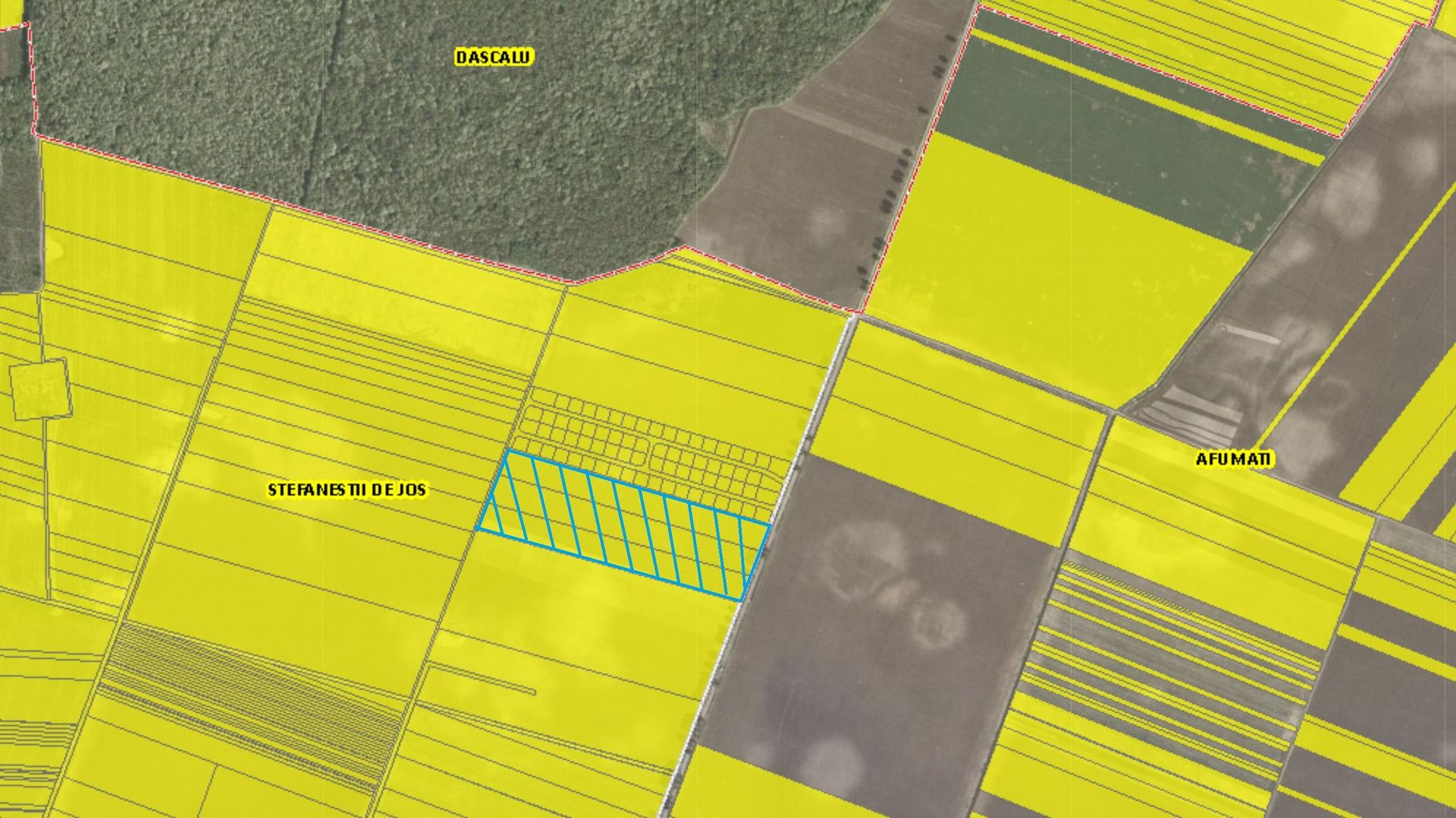Screen dimensions: 1456x818
Task: Click the AFUMATI locality label
Action: click(1234, 459)
